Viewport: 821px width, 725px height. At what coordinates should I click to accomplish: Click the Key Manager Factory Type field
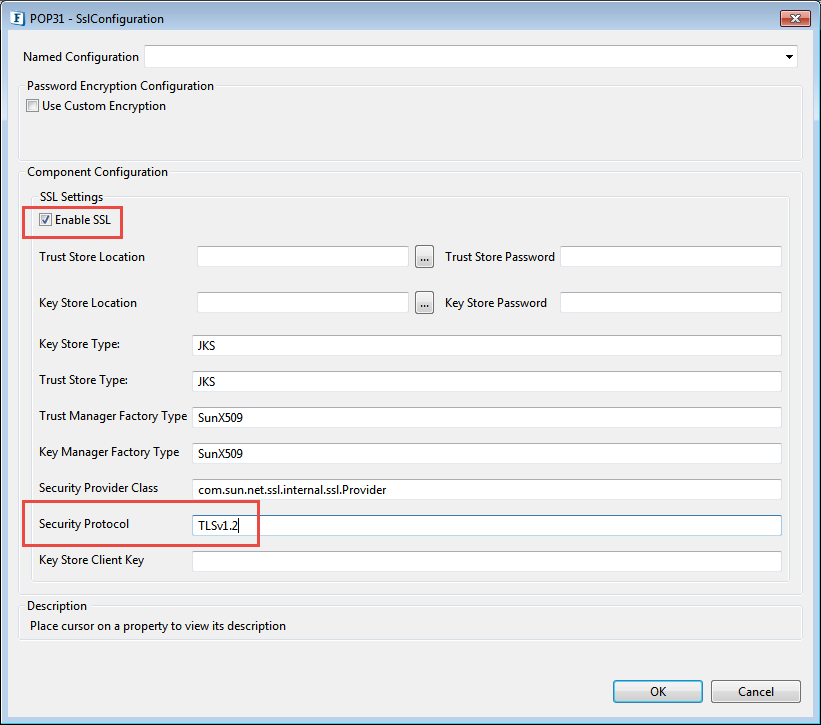pyautogui.click(x=487, y=453)
